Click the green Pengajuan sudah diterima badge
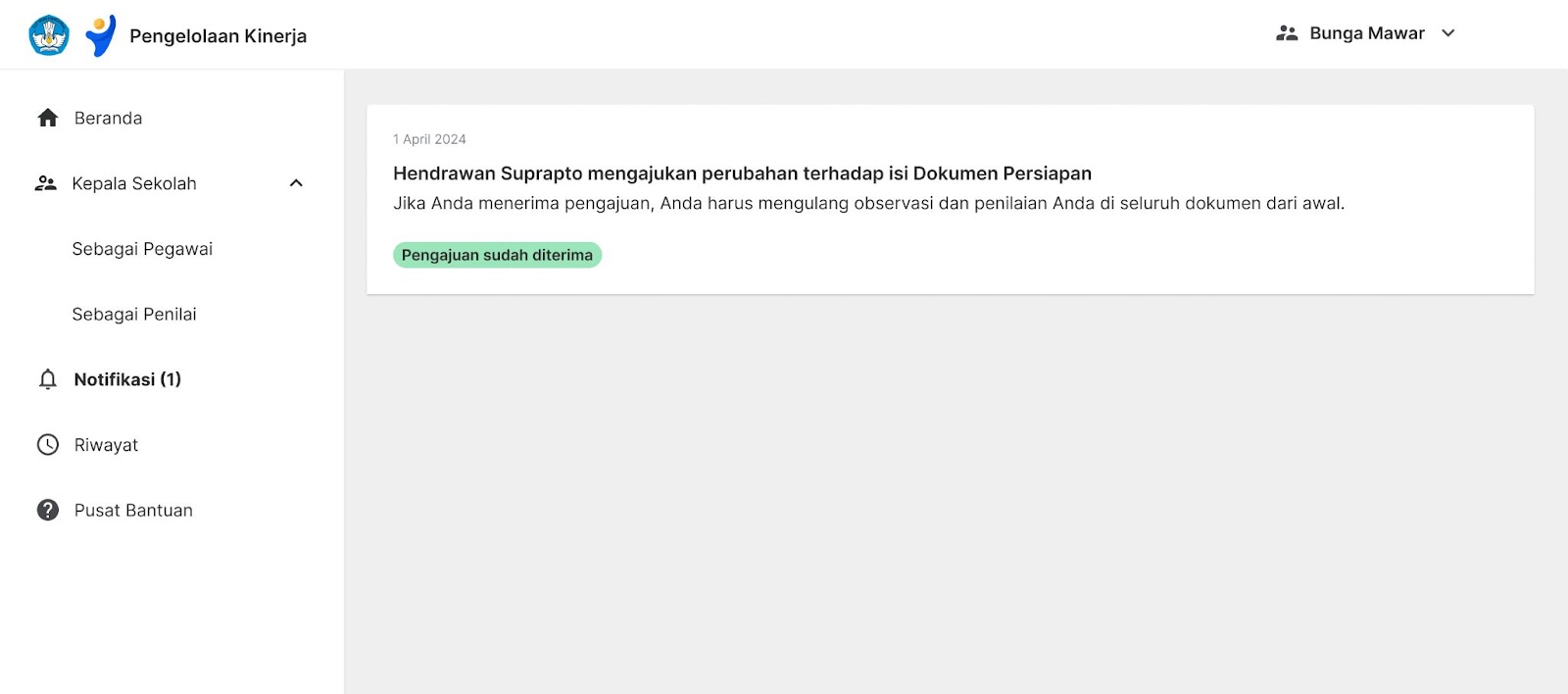The width and height of the screenshot is (1568, 694). [x=497, y=255]
